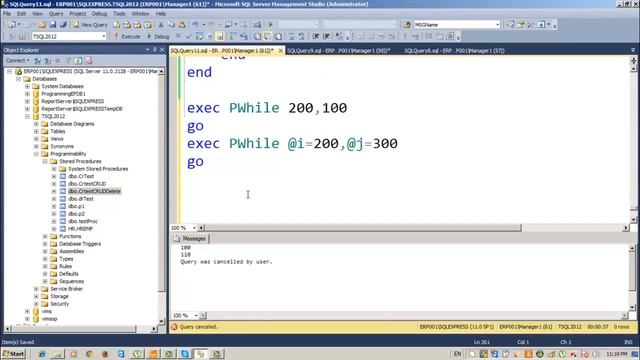Image resolution: width=640 pixels, height=360 pixels.
Task: Click the Internet Explorer taskbar icon
Action: point(42,354)
